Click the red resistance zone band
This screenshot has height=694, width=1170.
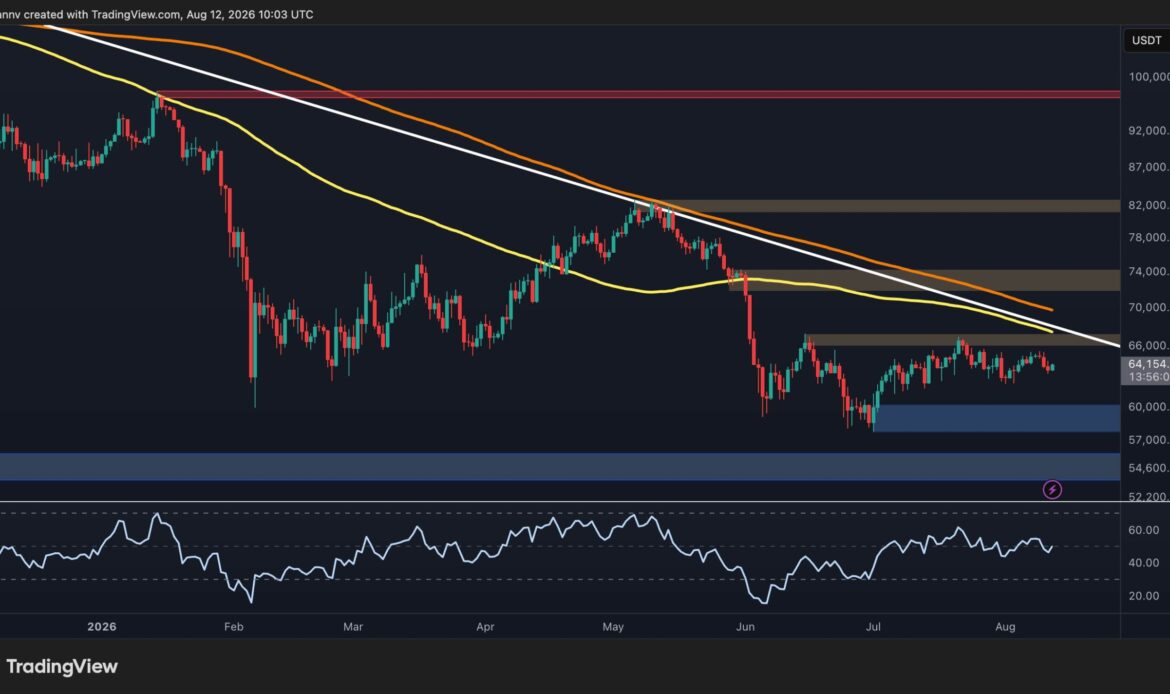pos(638,95)
